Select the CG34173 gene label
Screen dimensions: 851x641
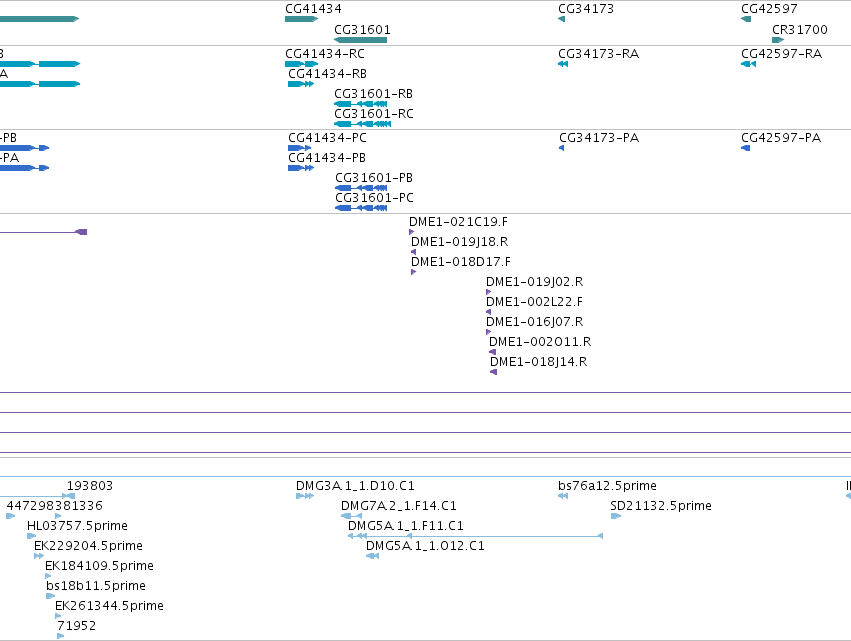[x=586, y=9]
